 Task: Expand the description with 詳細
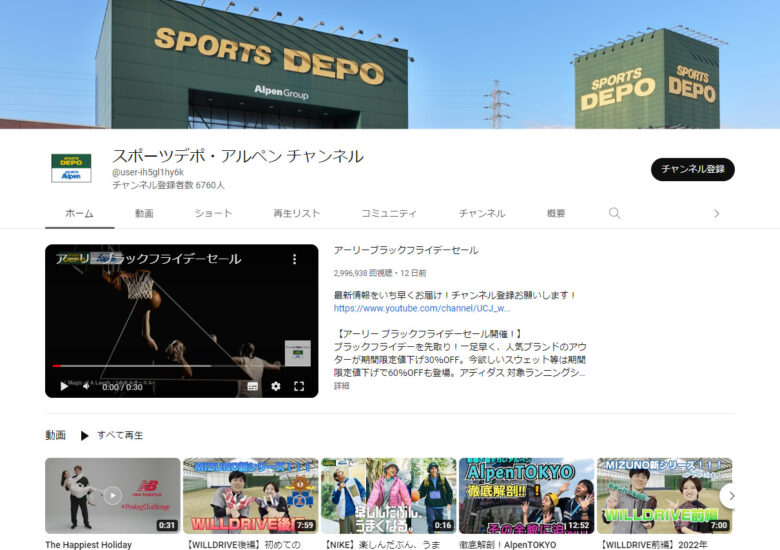point(341,385)
